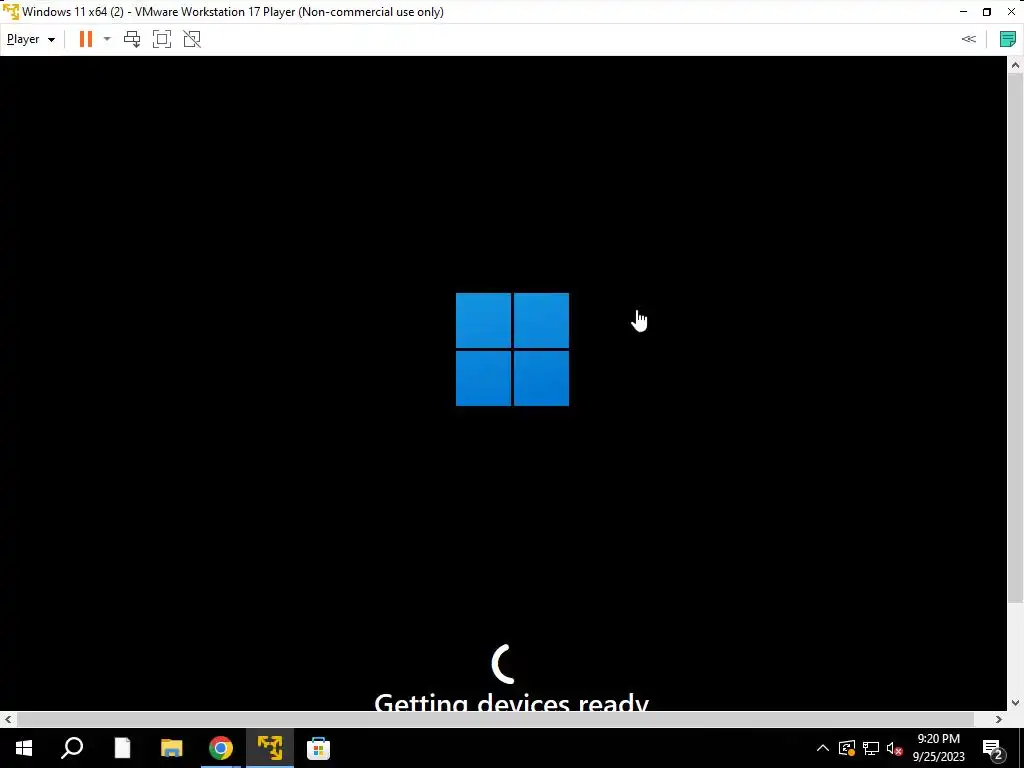Minimize the VMware Player window
1024x768 pixels.
point(963,12)
